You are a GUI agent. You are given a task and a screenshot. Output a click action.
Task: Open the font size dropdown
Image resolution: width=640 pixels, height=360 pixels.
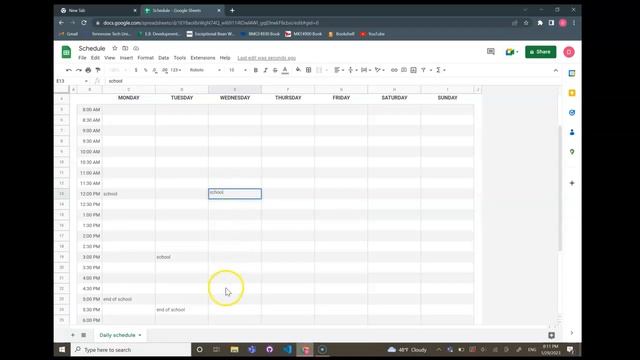point(237,70)
